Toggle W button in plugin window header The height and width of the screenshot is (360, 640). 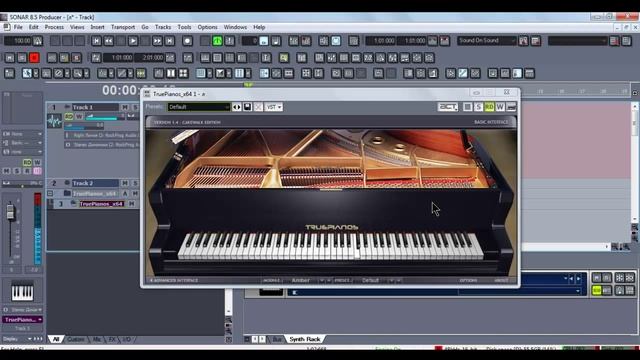[500, 107]
